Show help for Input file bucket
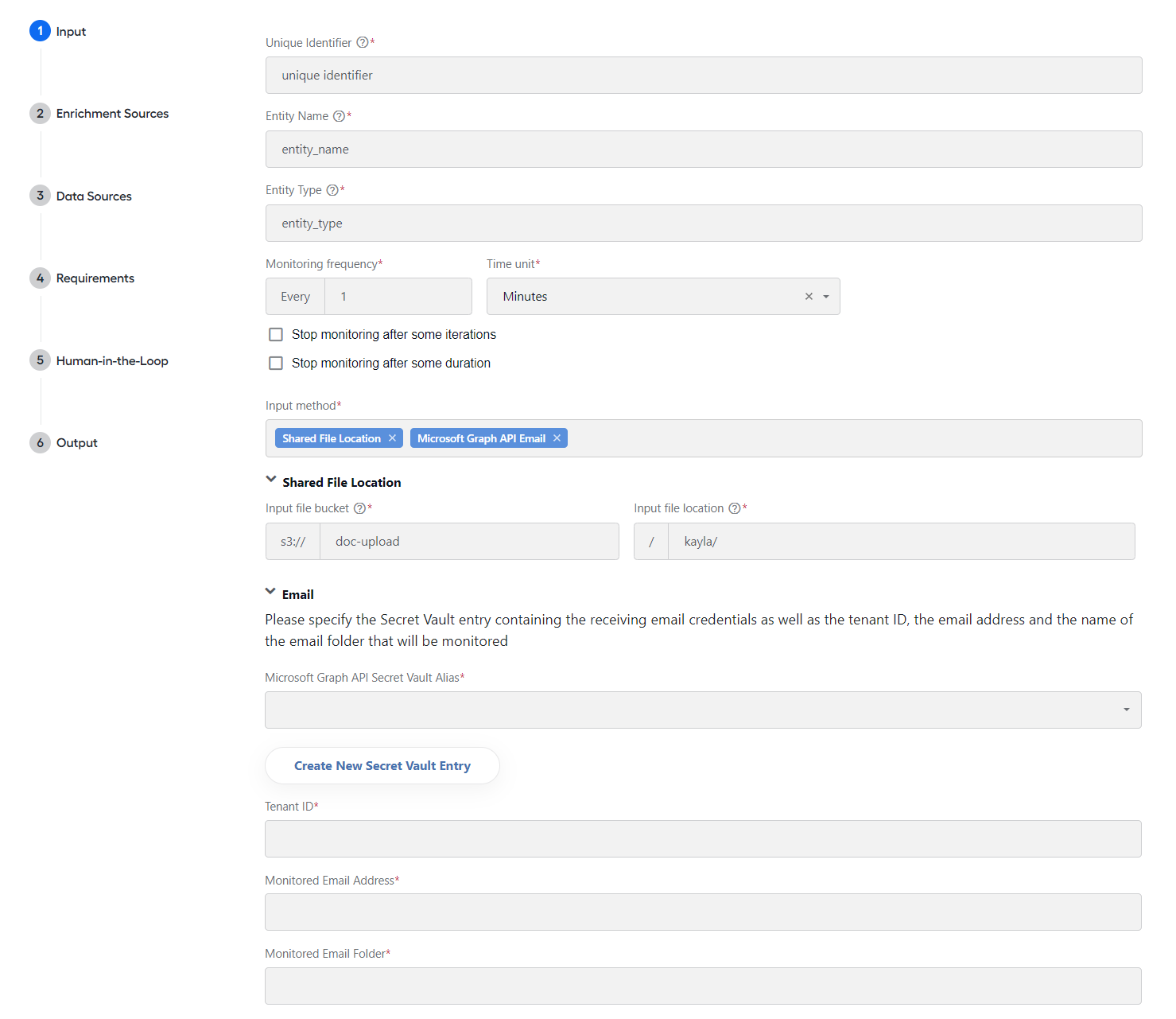The height and width of the screenshot is (1019, 1176). pyautogui.click(x=360, y=508)
